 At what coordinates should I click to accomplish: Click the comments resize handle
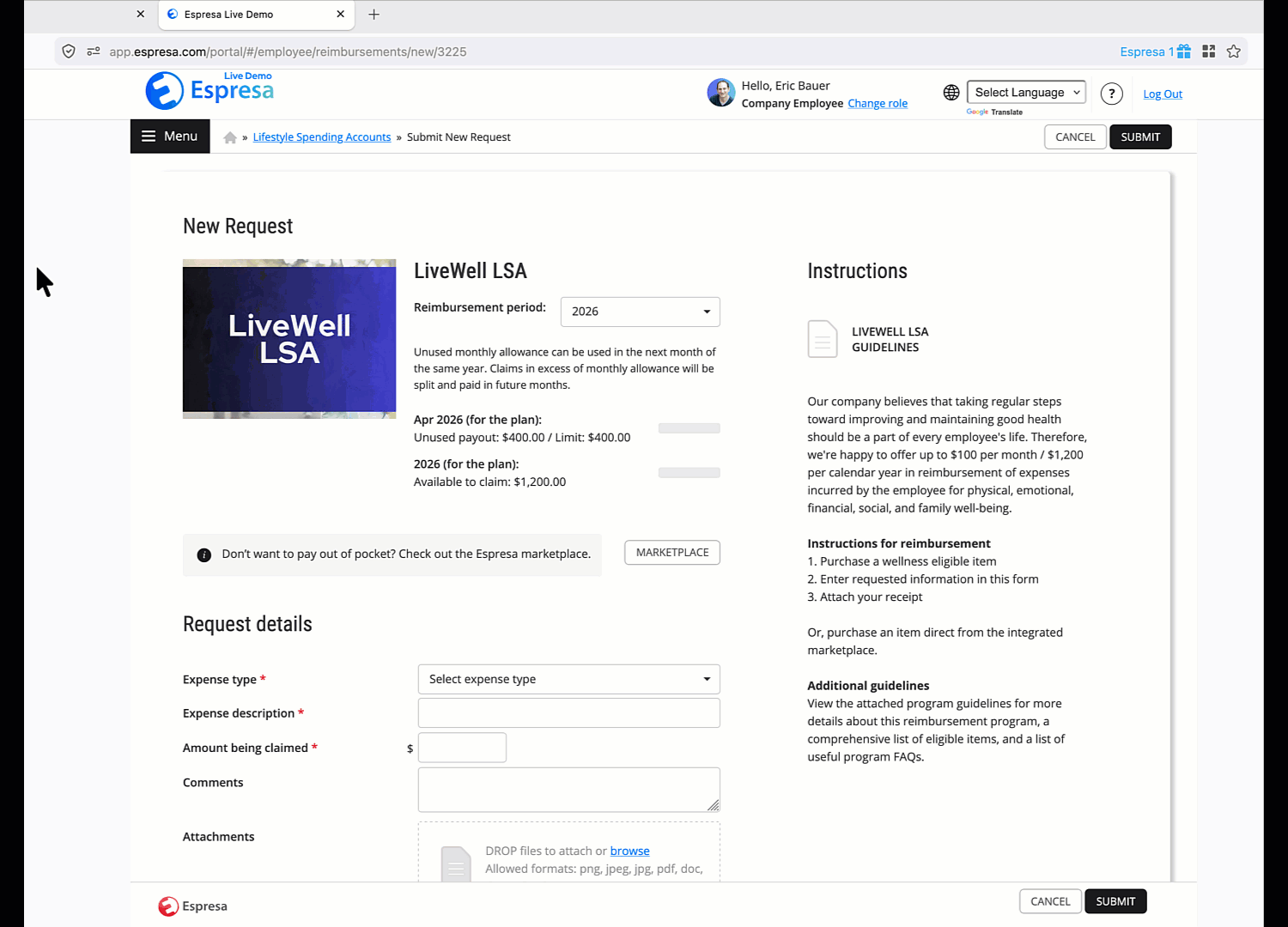[714, 805]
